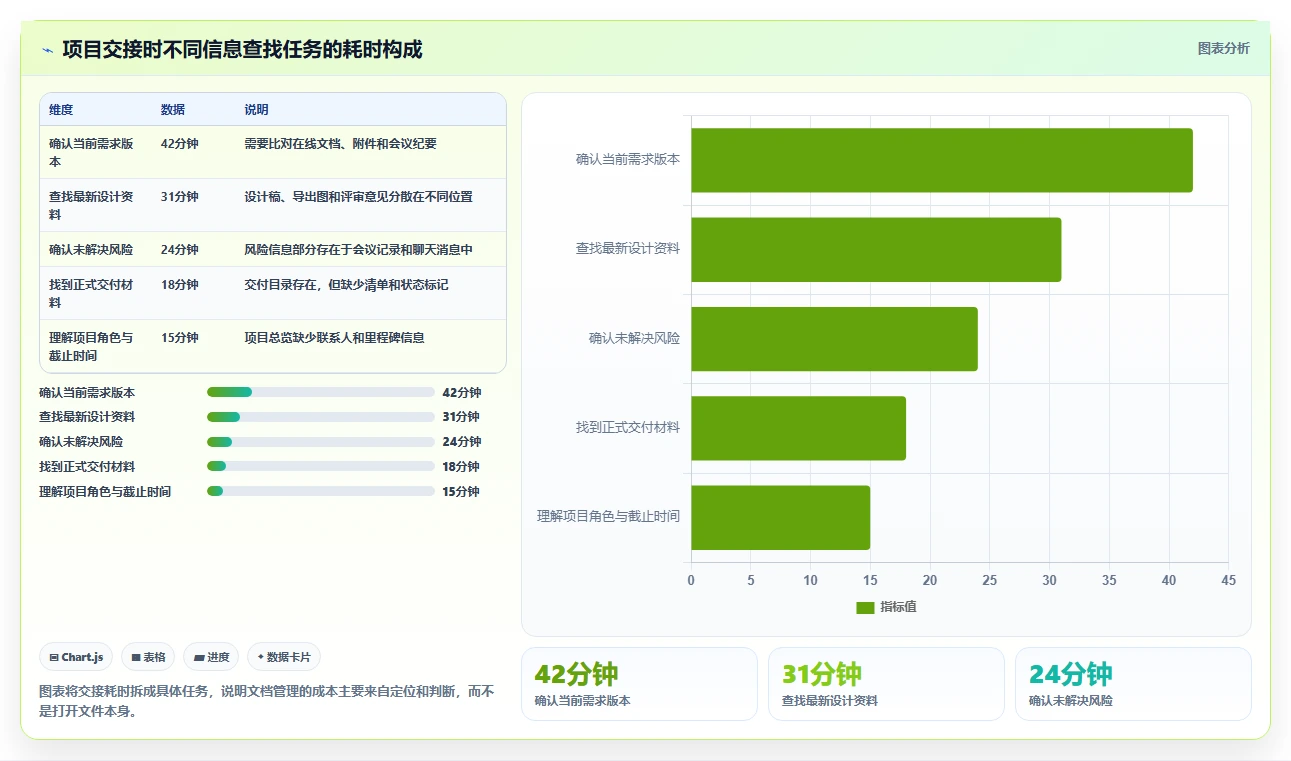Click x-axis tick value 45
The width and height of the screenshot is (1291, 761).
[1229, 580]
